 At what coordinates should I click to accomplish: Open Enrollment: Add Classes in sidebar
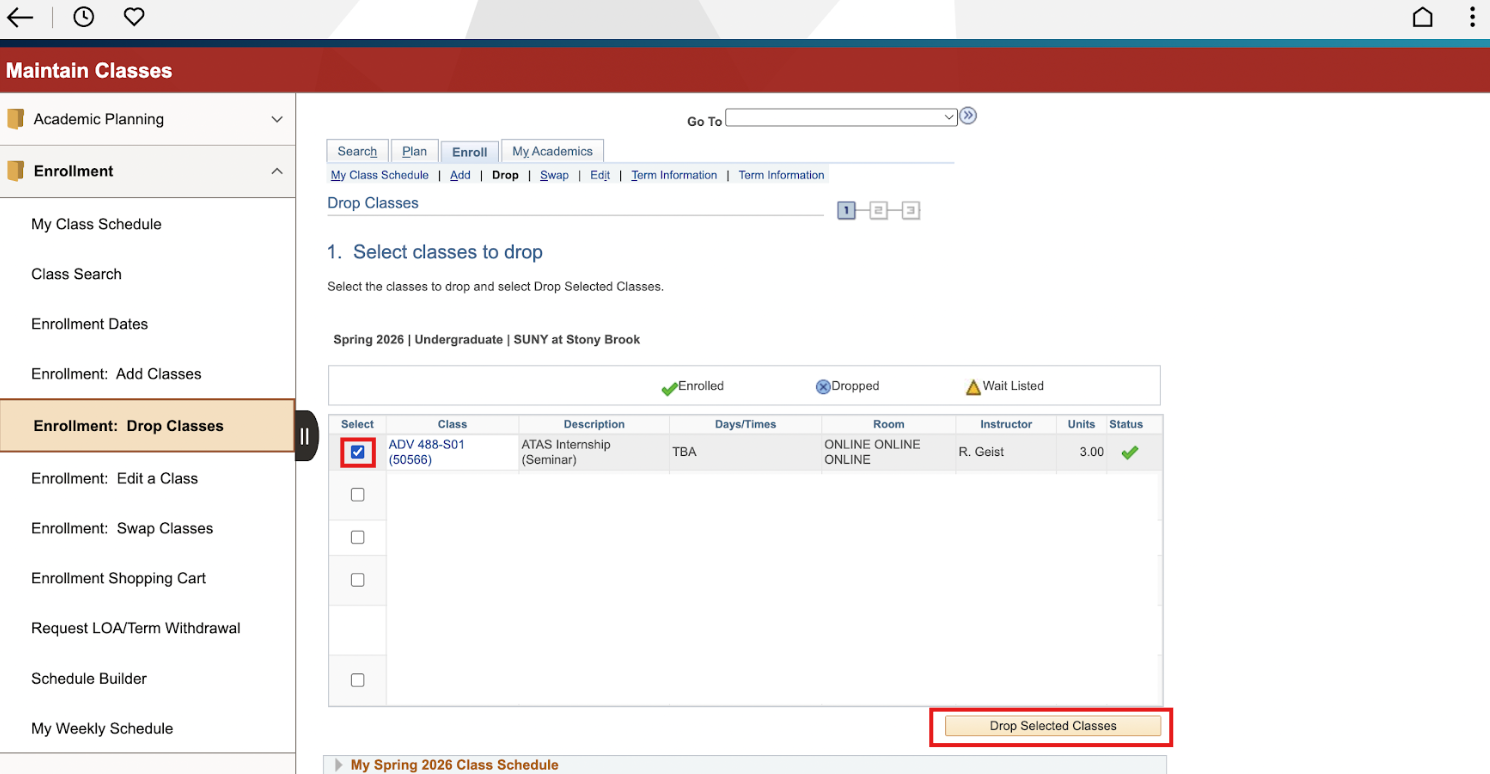(x=116, y=374)
